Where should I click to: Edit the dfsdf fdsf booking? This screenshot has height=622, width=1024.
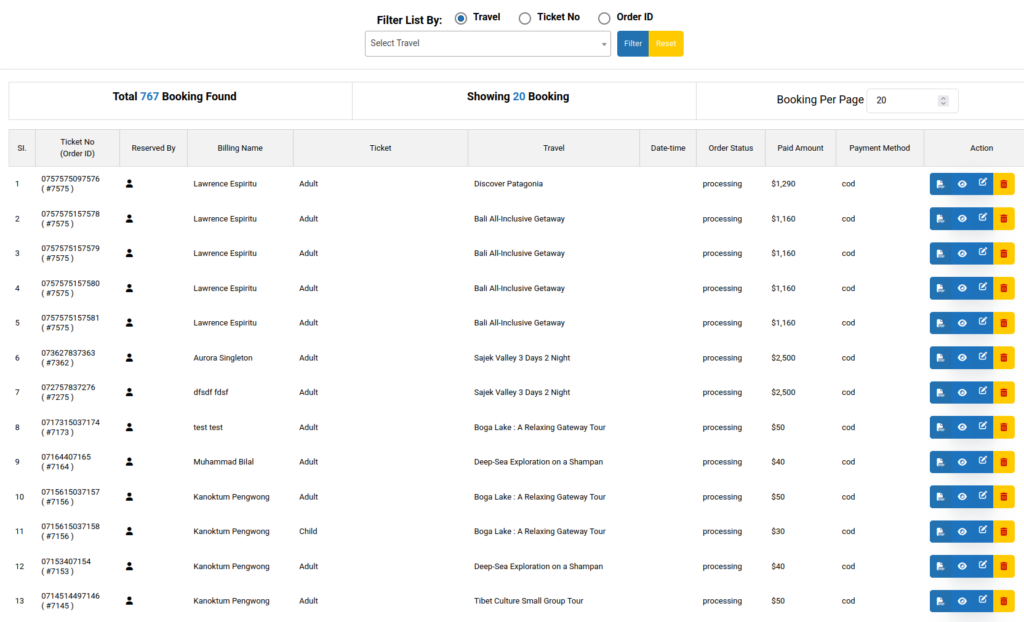[x=983, y=391]
